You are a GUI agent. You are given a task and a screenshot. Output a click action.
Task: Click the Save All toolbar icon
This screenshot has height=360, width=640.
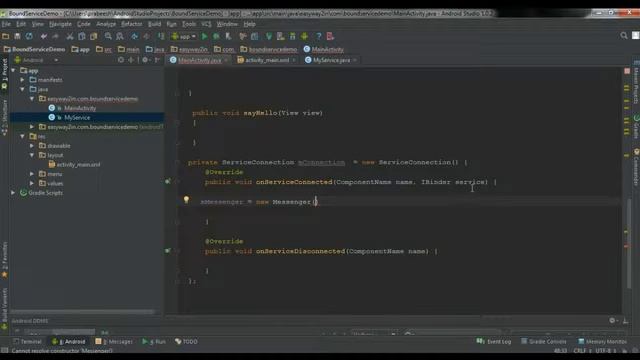[x=17, y=36]
